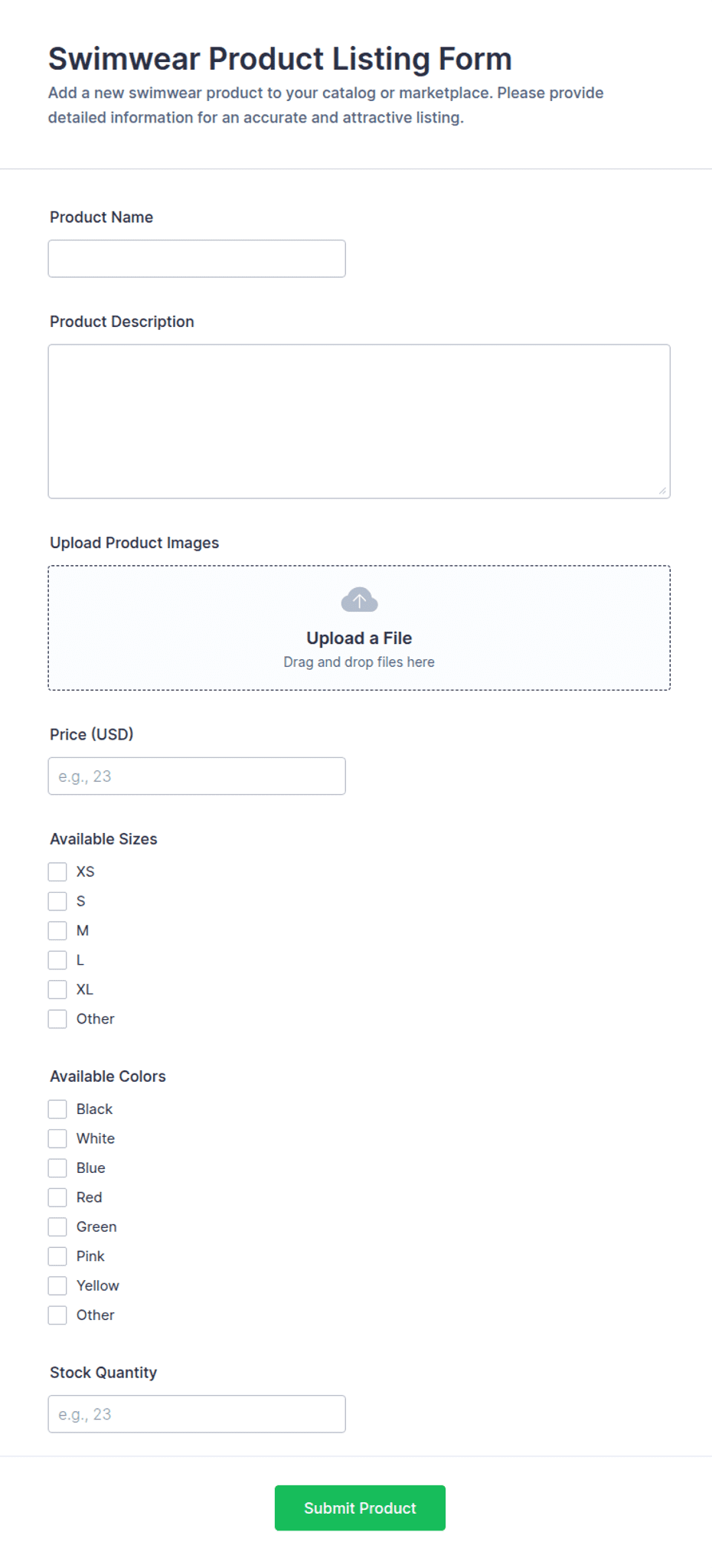Image resolution: width=712 pixels, height=1568 pixels.
Task: Tick the Yellow color checkbox
Action: click(x=57, y=1285)
